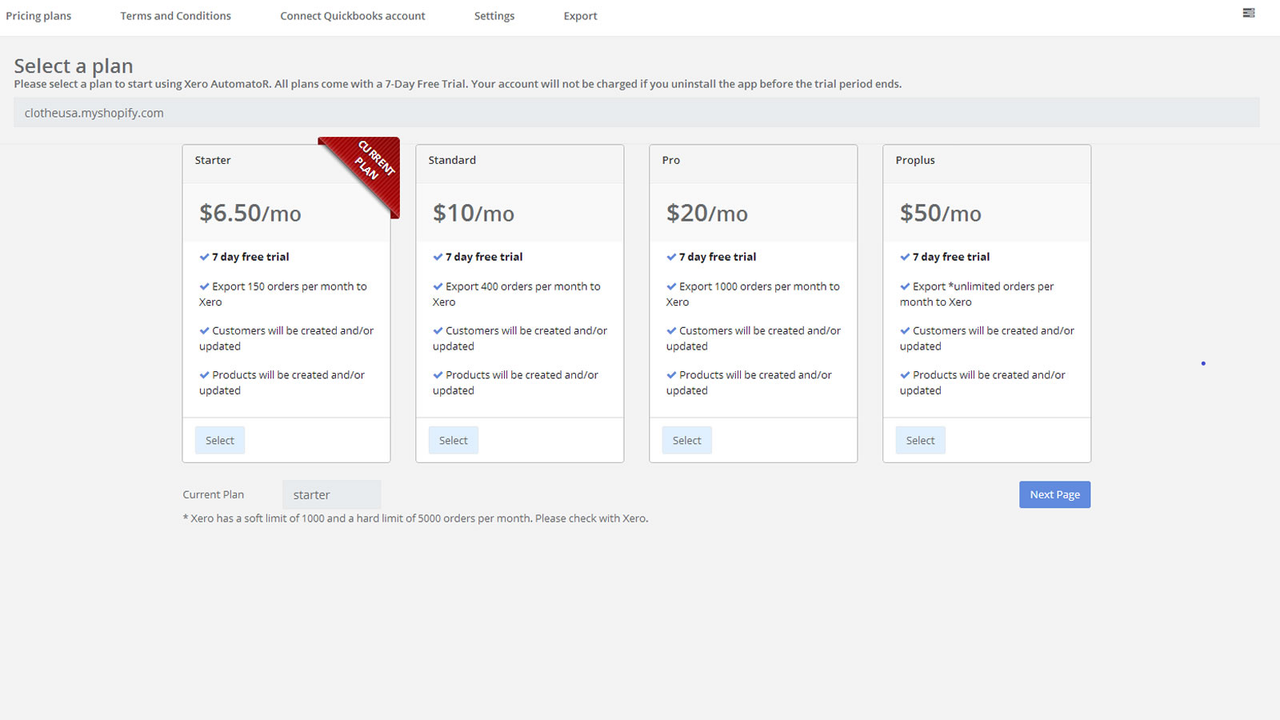The image size is (1280, 720).
Task: Open the Pricing plans menu item
Action: click(38, 16)
